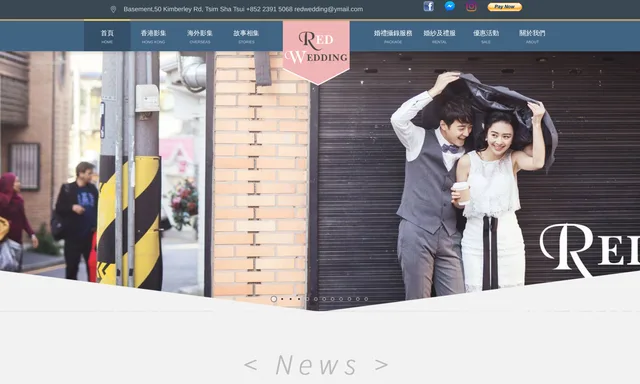Open the 婚禮攝錄服務 Package menu item
This screenshot has height=384, width=640.
click(393, 36)
